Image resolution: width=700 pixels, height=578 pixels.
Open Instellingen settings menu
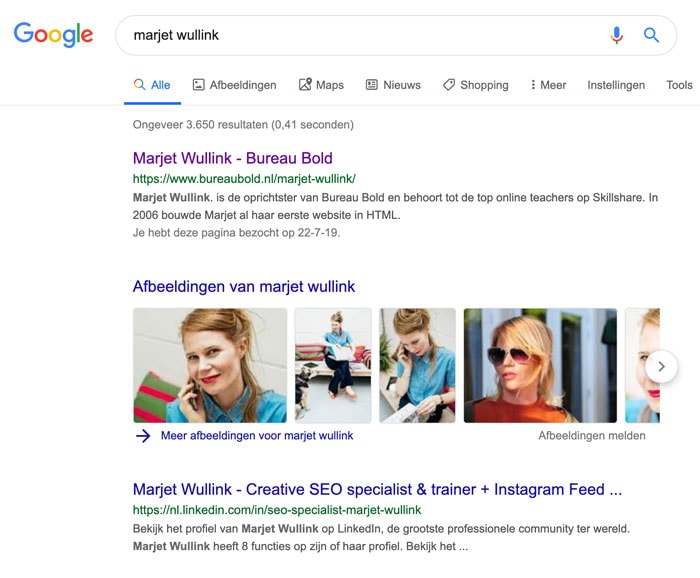pos(616,85)
